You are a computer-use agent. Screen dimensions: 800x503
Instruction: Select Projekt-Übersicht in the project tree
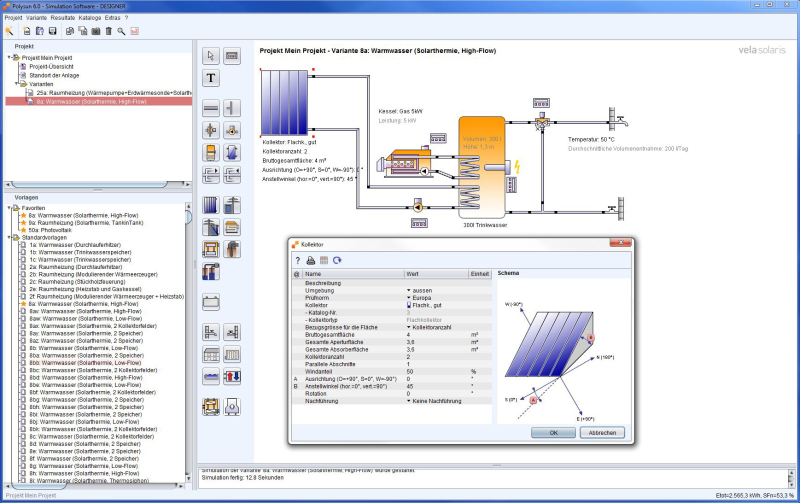[52, 66]
